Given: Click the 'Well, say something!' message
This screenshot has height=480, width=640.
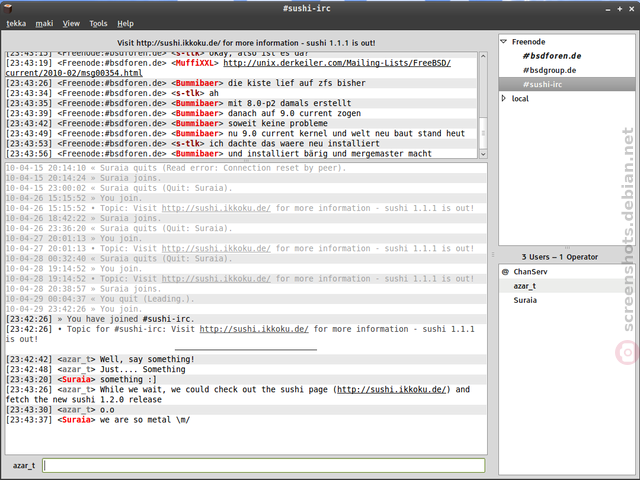Looking at the screenshot, I should [x=147, y=359].
